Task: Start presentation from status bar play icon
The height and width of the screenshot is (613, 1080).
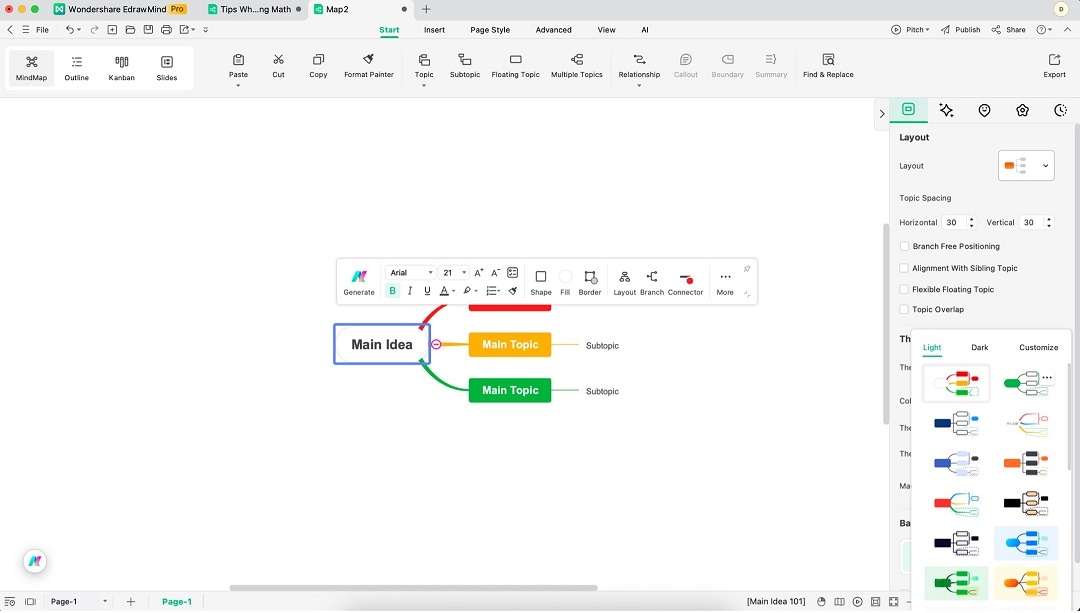Action: click(x=858, y=601)
